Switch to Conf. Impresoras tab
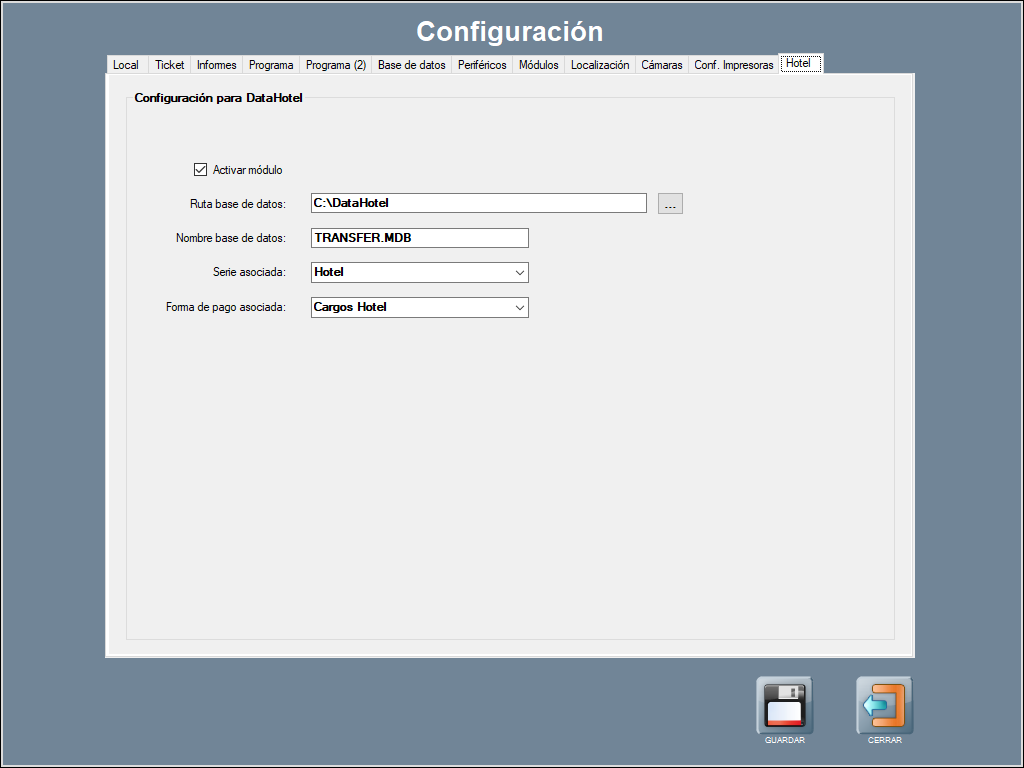 pyautogui.click(x=734, y=65)
